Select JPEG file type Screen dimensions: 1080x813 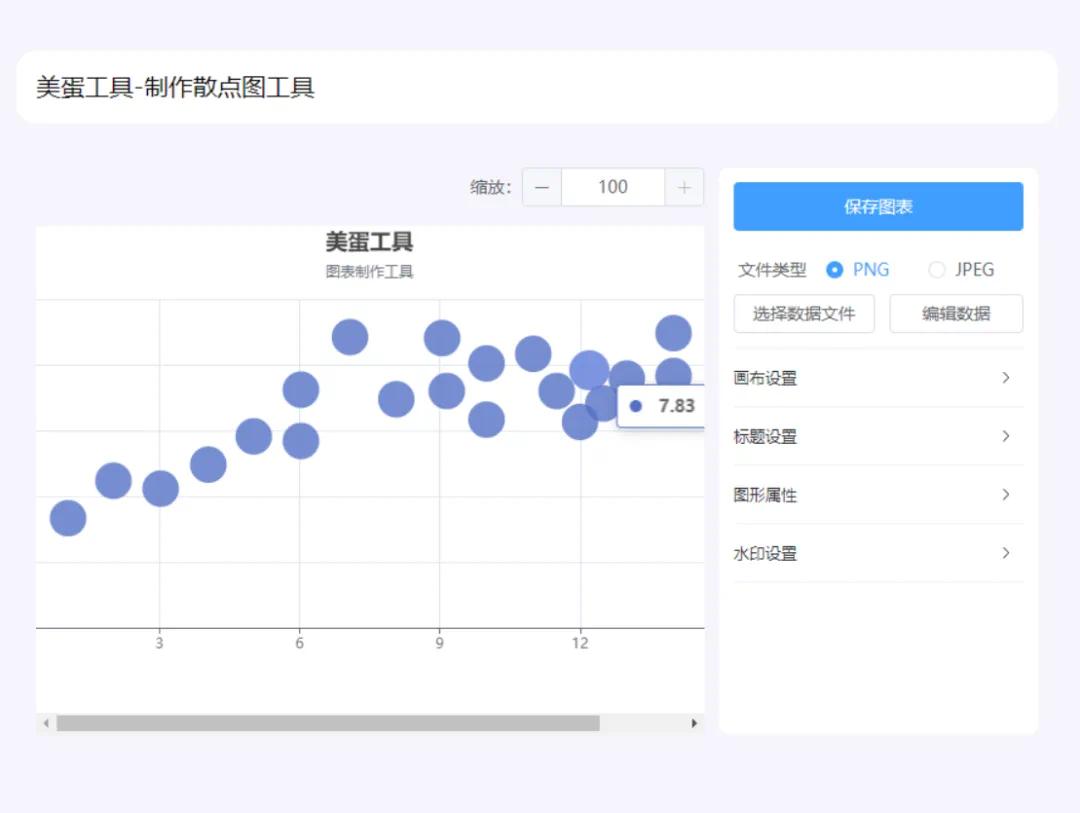click(x=937, y=270)
